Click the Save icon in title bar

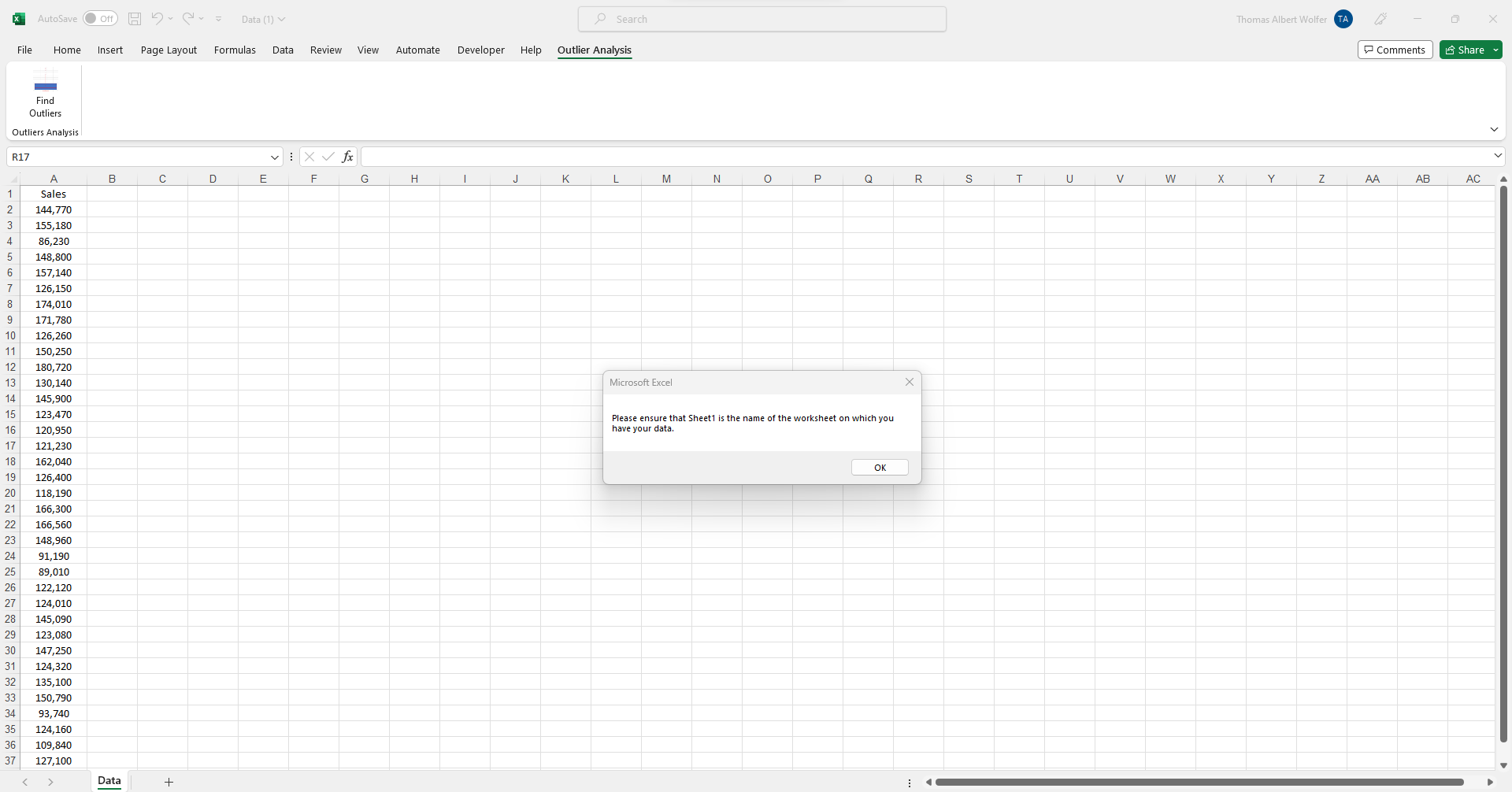tap(135, 19)
